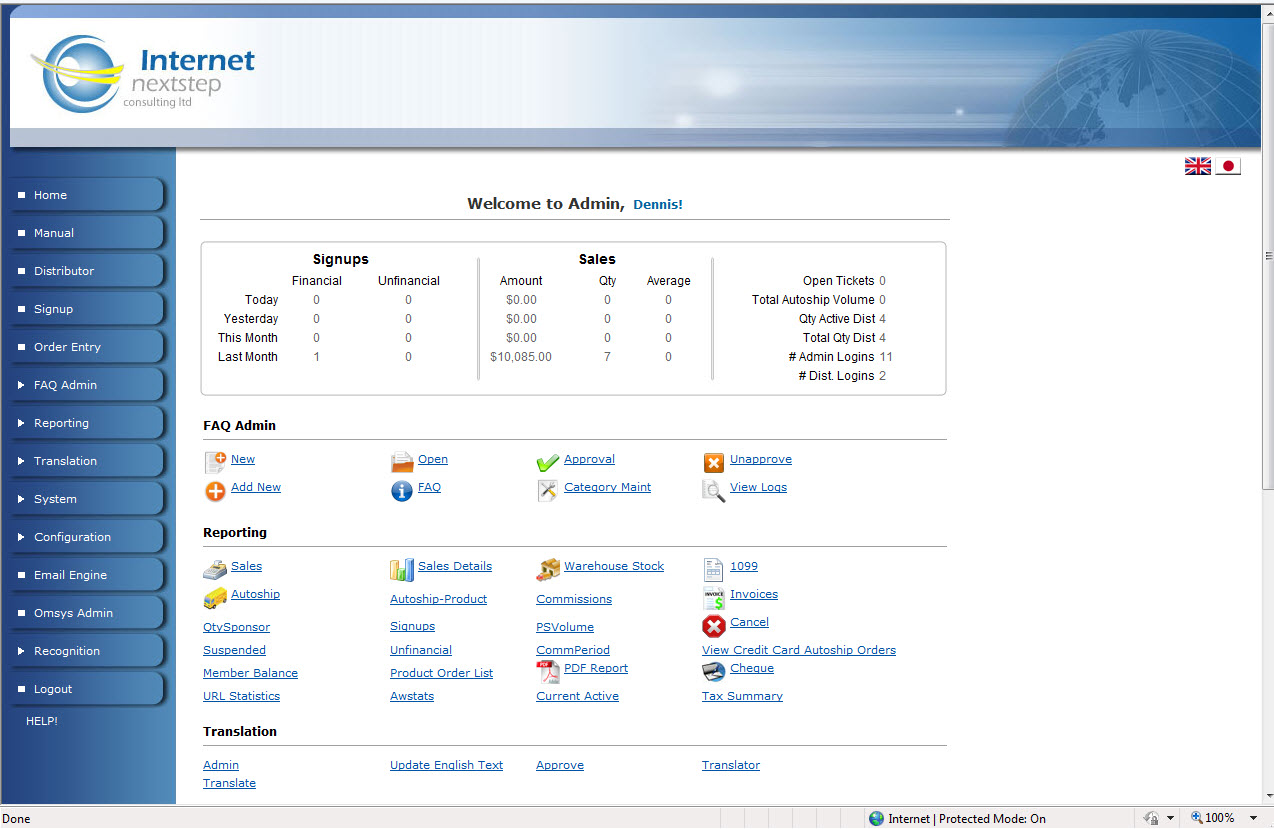Image resolution: width=1274 pixels, height=829 pixels.
Task: Select the English UK flag icon
Action: 1197,166
